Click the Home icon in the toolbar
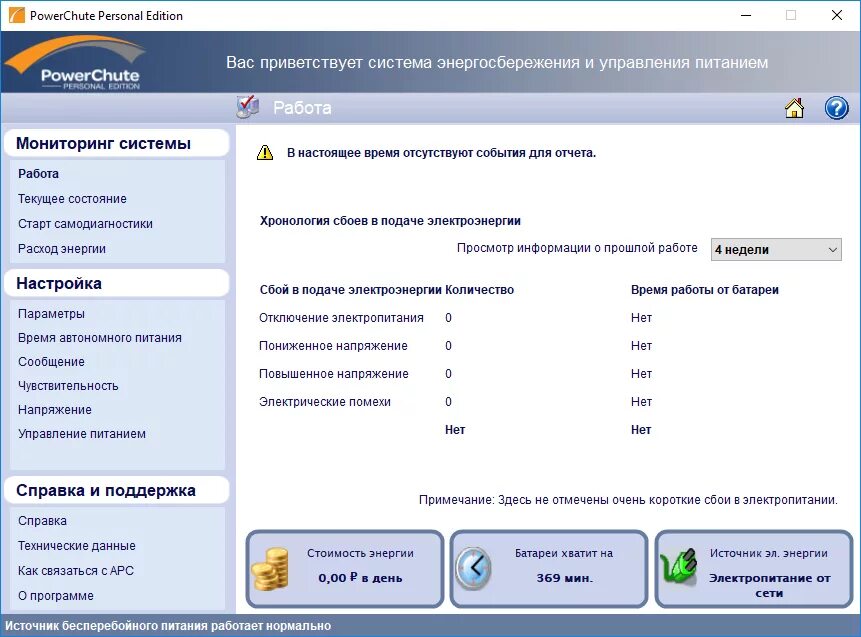Image resolution: width=861 pixels, height=637 pixels. click(794, 107)
